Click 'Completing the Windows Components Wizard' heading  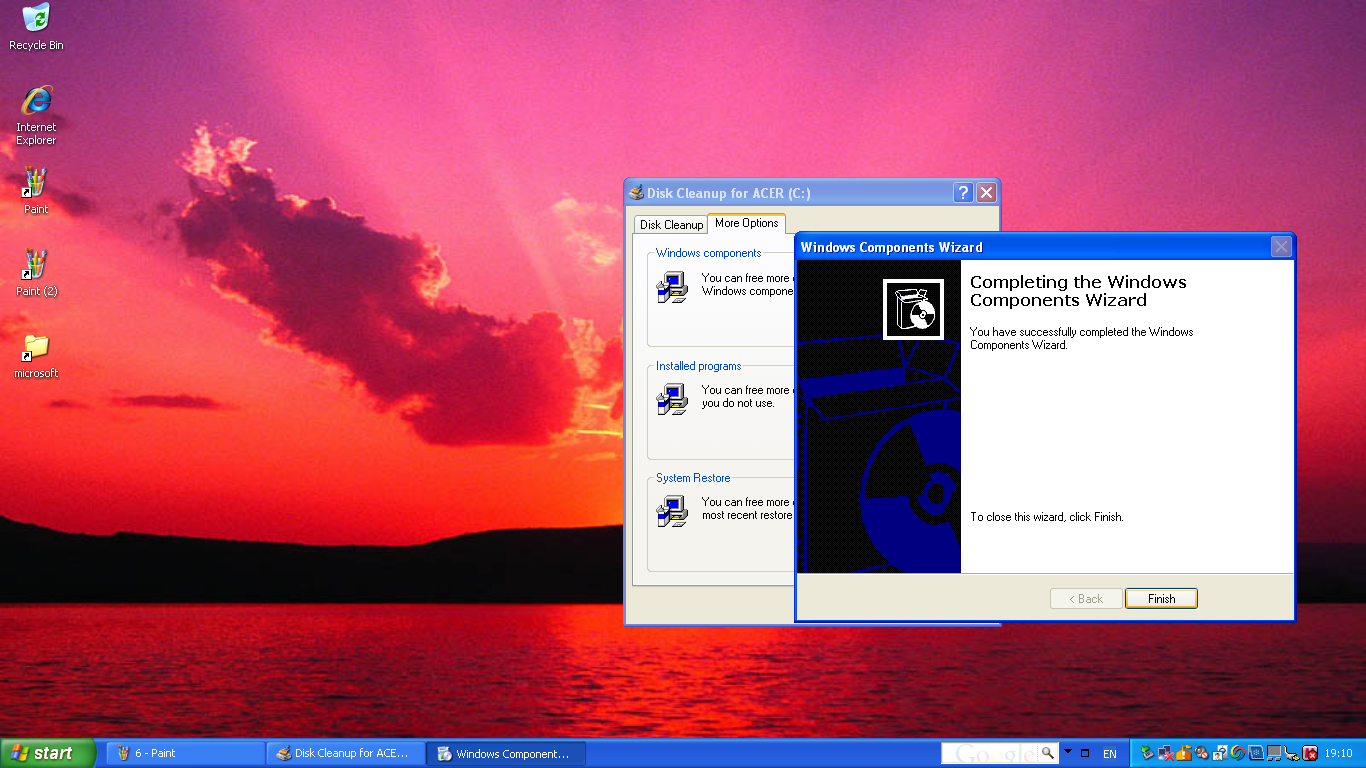click(1078, 291)
